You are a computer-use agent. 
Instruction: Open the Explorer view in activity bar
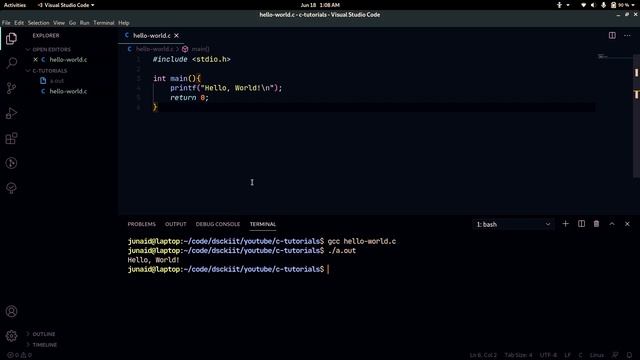point(11,39)
